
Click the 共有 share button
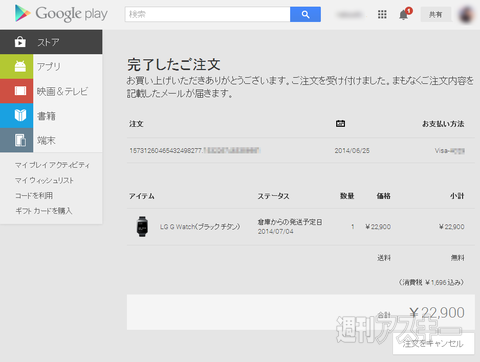435,14
